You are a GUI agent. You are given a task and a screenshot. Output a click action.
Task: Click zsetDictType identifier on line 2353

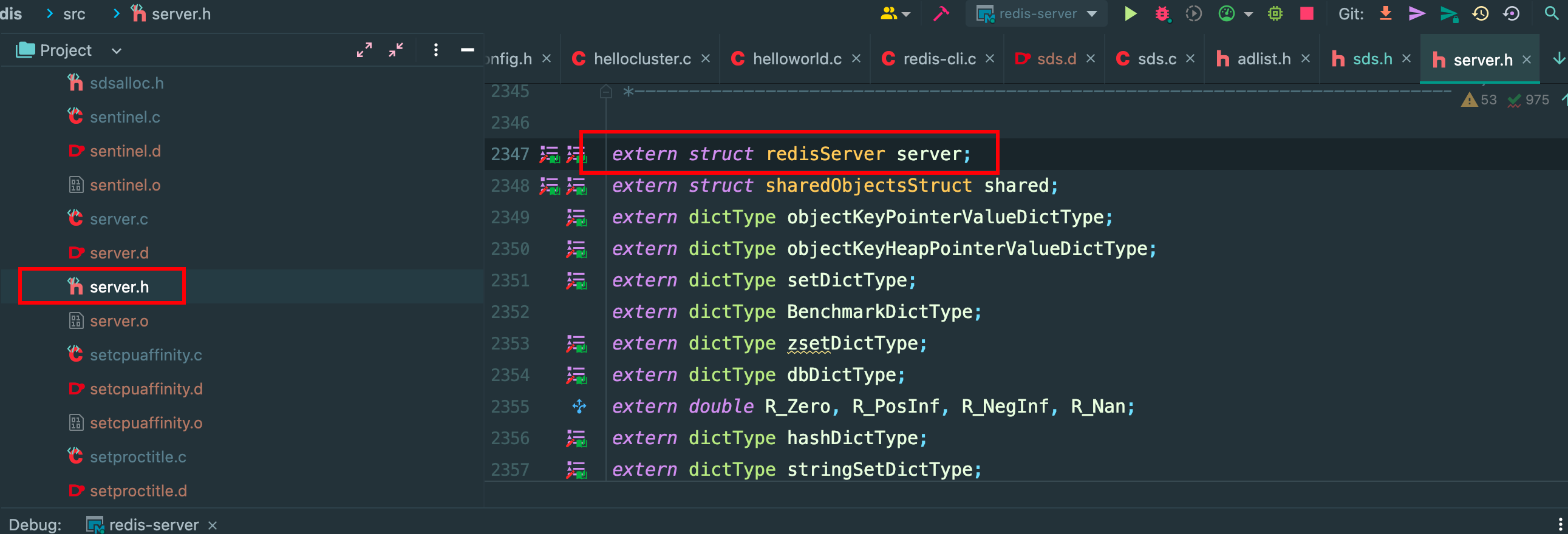coord(852,343)
